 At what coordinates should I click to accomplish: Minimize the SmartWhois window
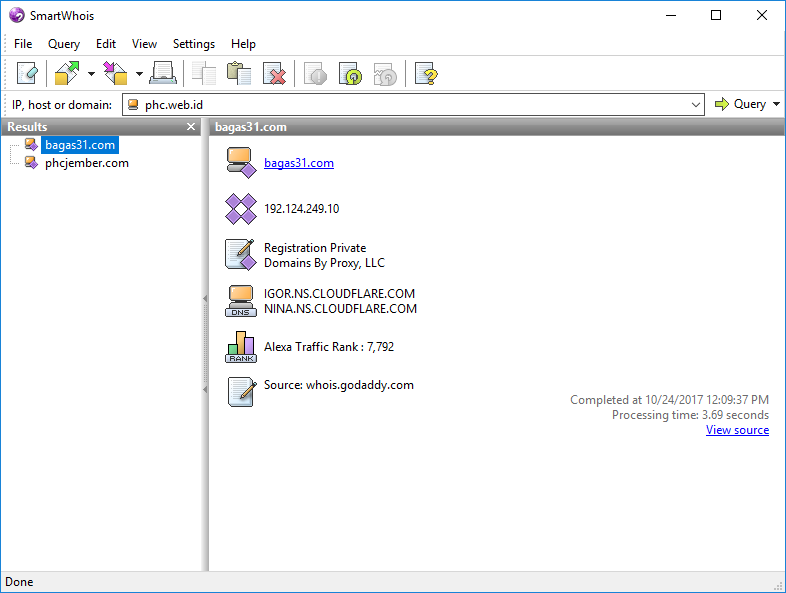point(671,16)
